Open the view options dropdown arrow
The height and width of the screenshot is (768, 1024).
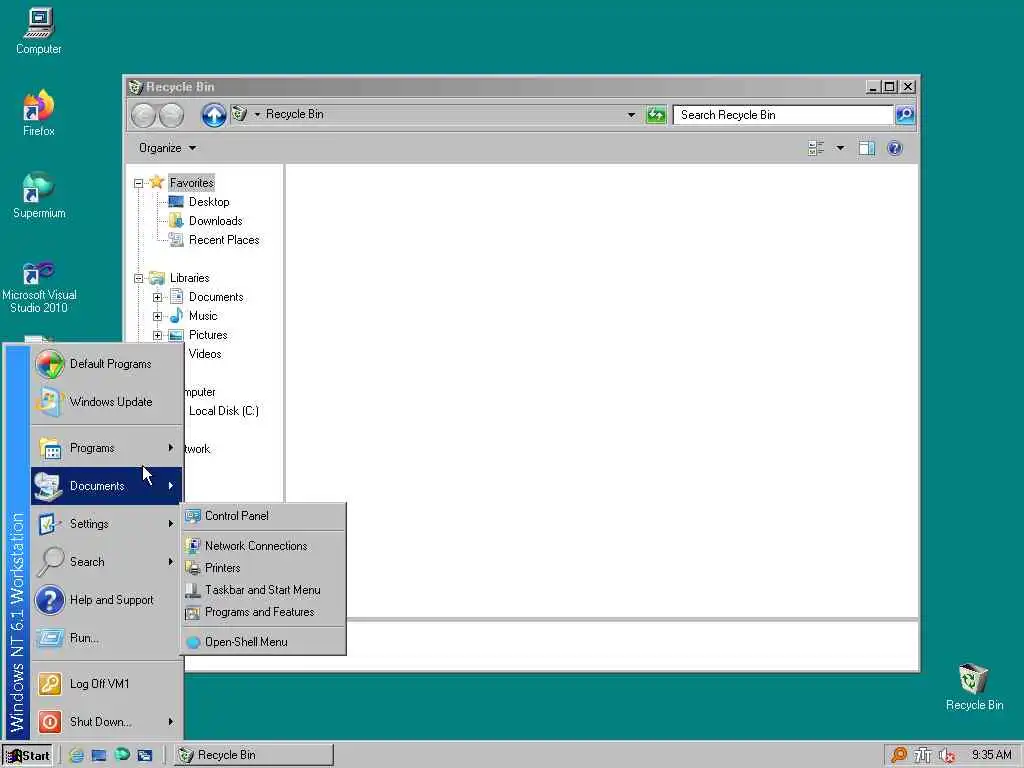(840, 148)
